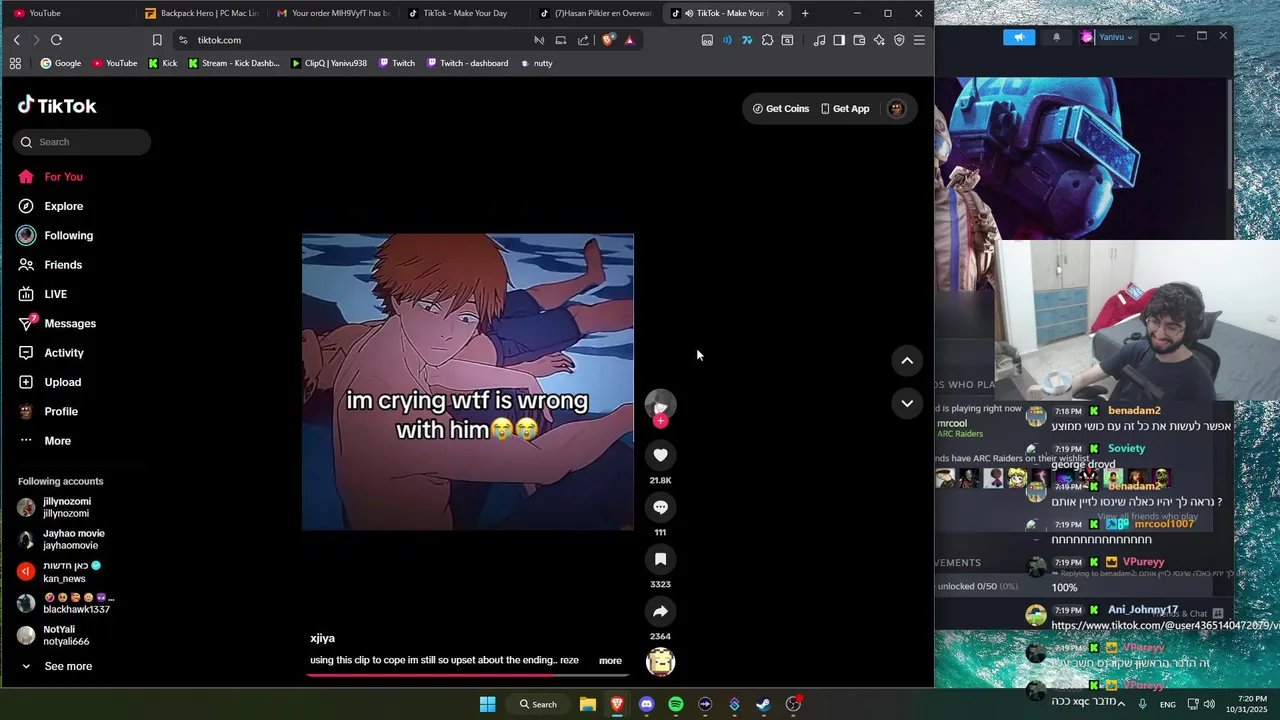Open the browser extensions puzzle icon

[767, 40]
